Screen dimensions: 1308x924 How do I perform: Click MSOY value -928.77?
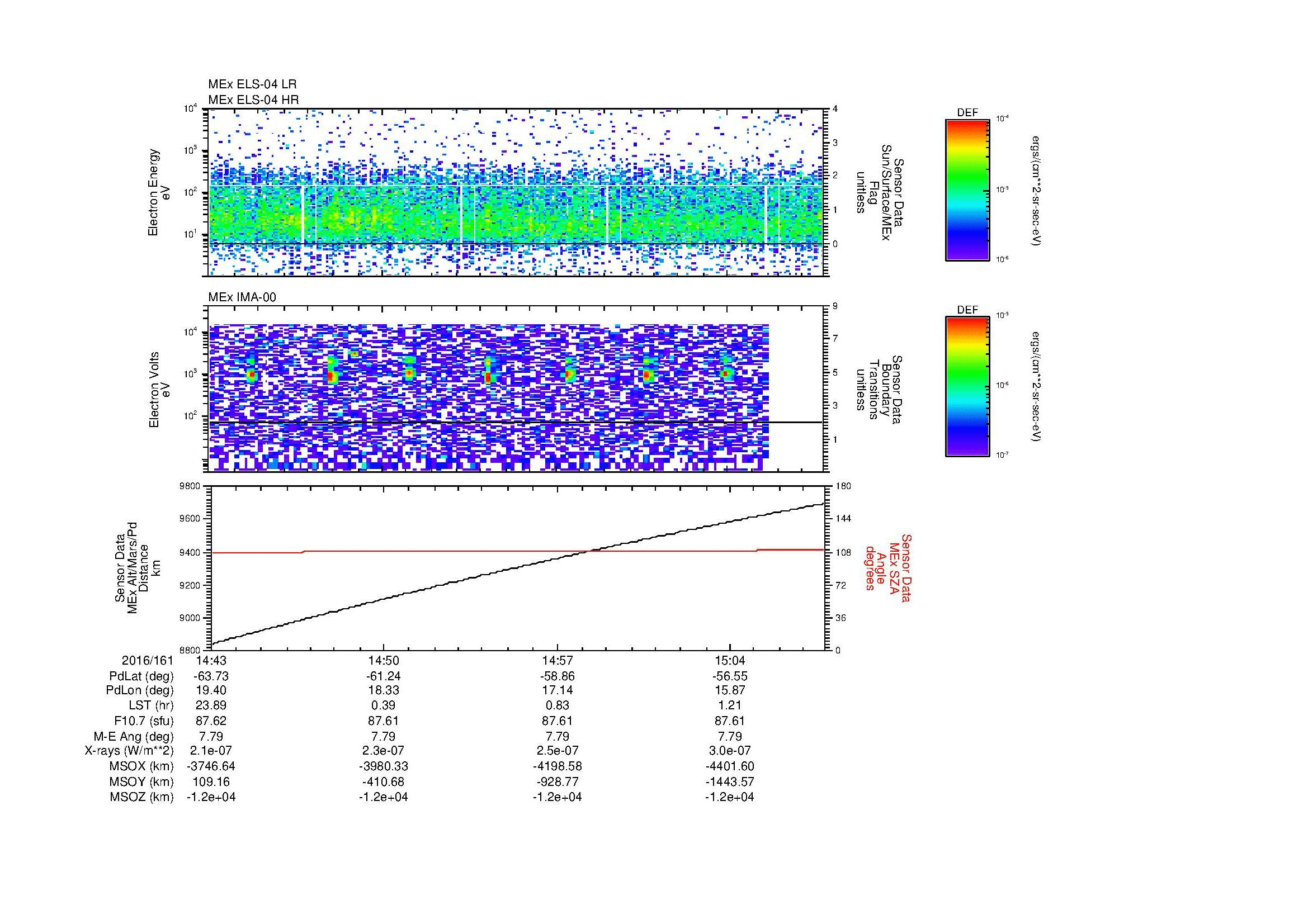pos(557,781)
